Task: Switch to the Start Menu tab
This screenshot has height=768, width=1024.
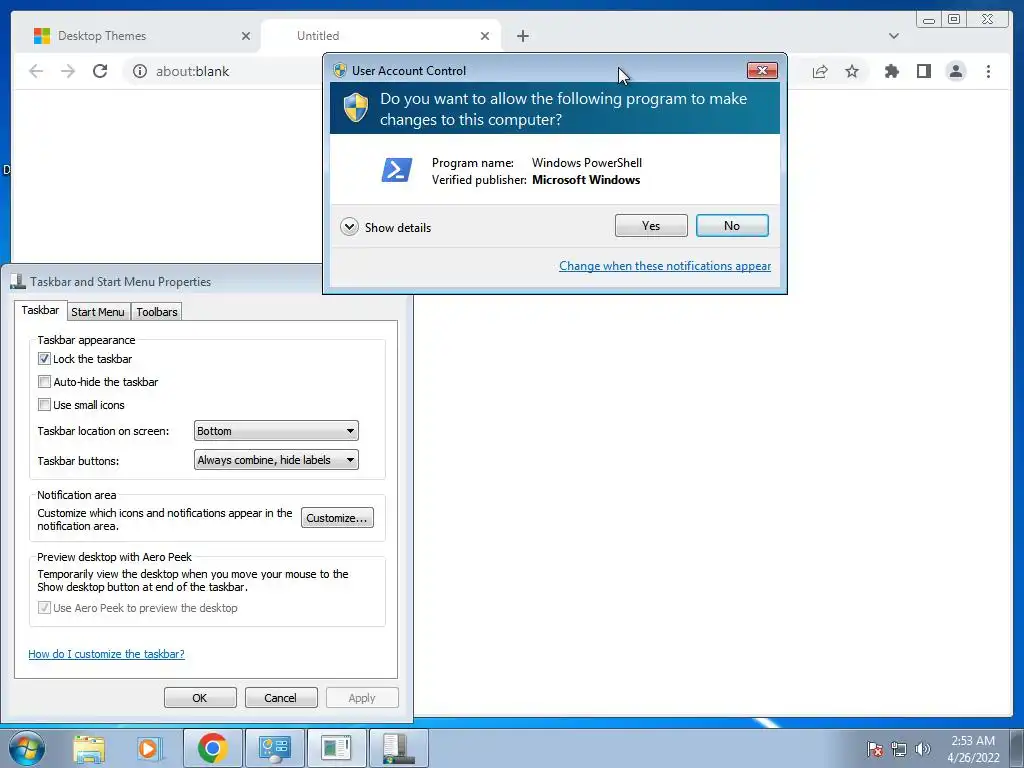Action: click(98, 312)
